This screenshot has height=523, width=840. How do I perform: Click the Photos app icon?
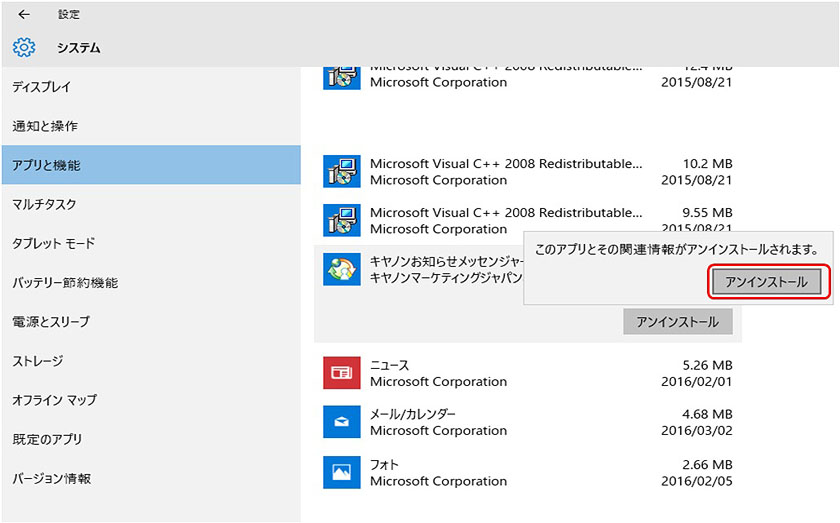click(341, 471)
